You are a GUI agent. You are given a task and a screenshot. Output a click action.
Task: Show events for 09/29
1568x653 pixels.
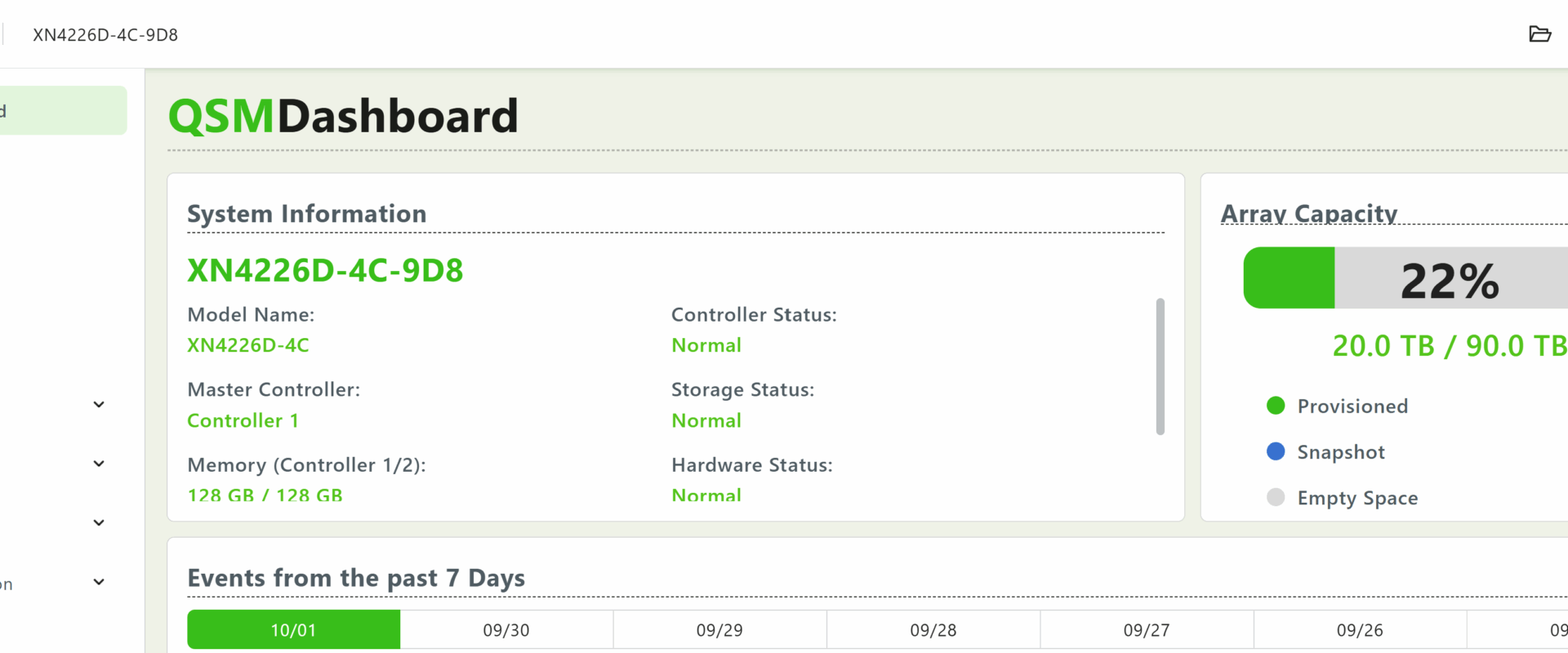tap(719, 630)
